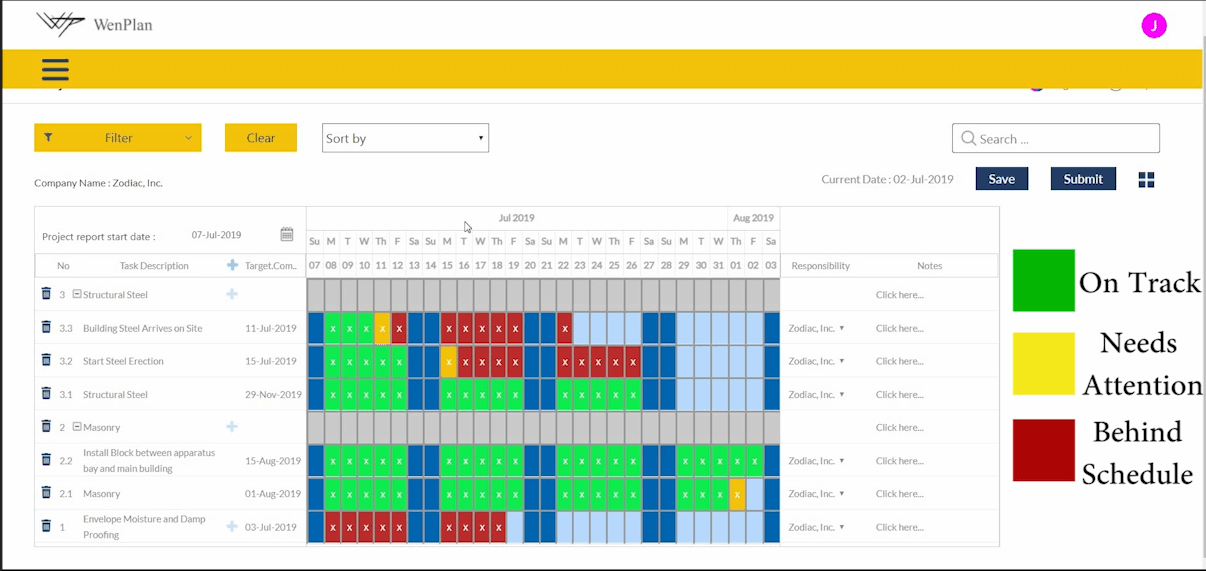Delete task 3.2 Start Steel Erection
Viewport: 1206px width, 571px height.
(45, 360)
